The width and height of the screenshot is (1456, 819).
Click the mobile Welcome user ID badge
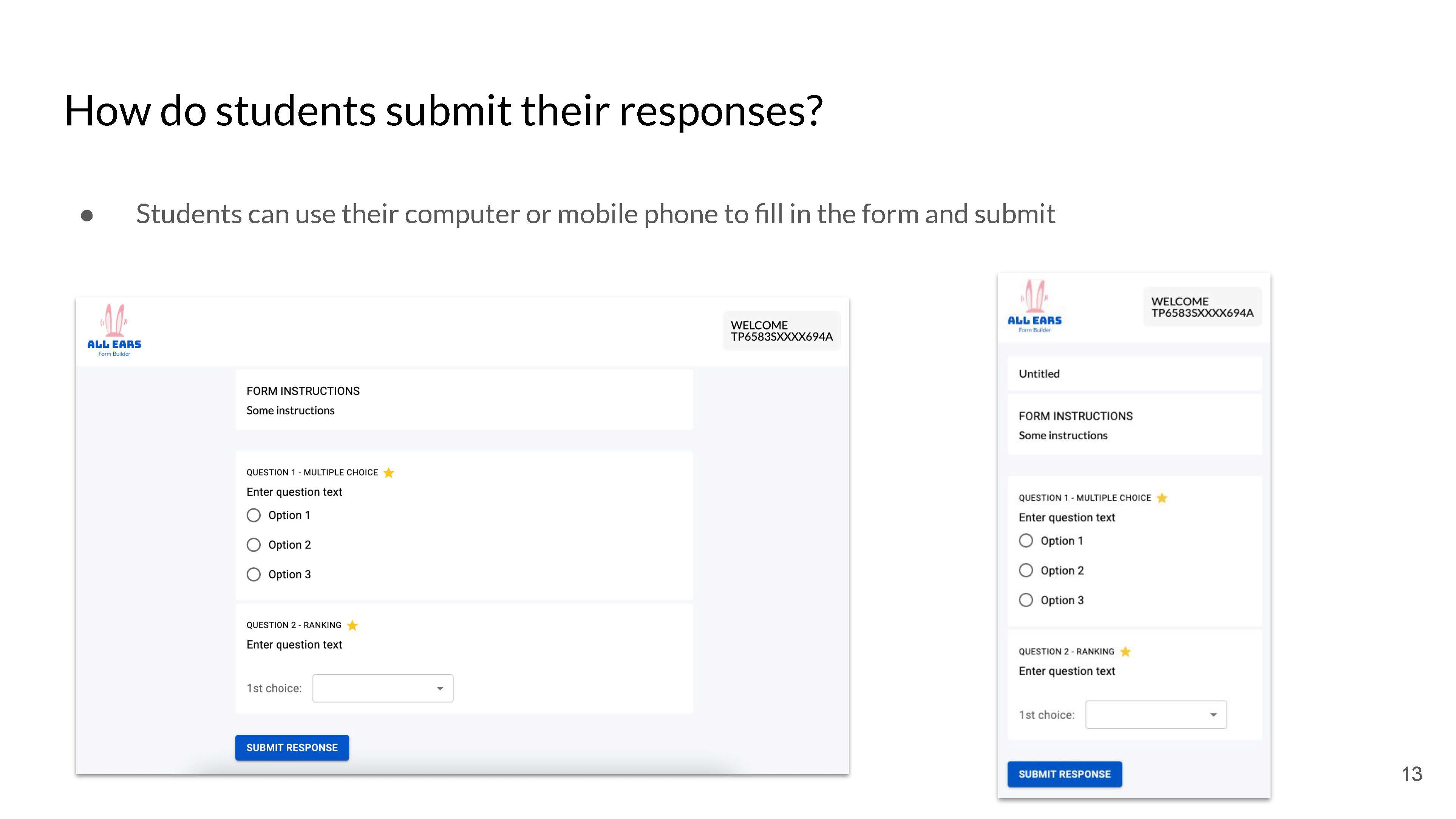click(x=1202, y=307)
